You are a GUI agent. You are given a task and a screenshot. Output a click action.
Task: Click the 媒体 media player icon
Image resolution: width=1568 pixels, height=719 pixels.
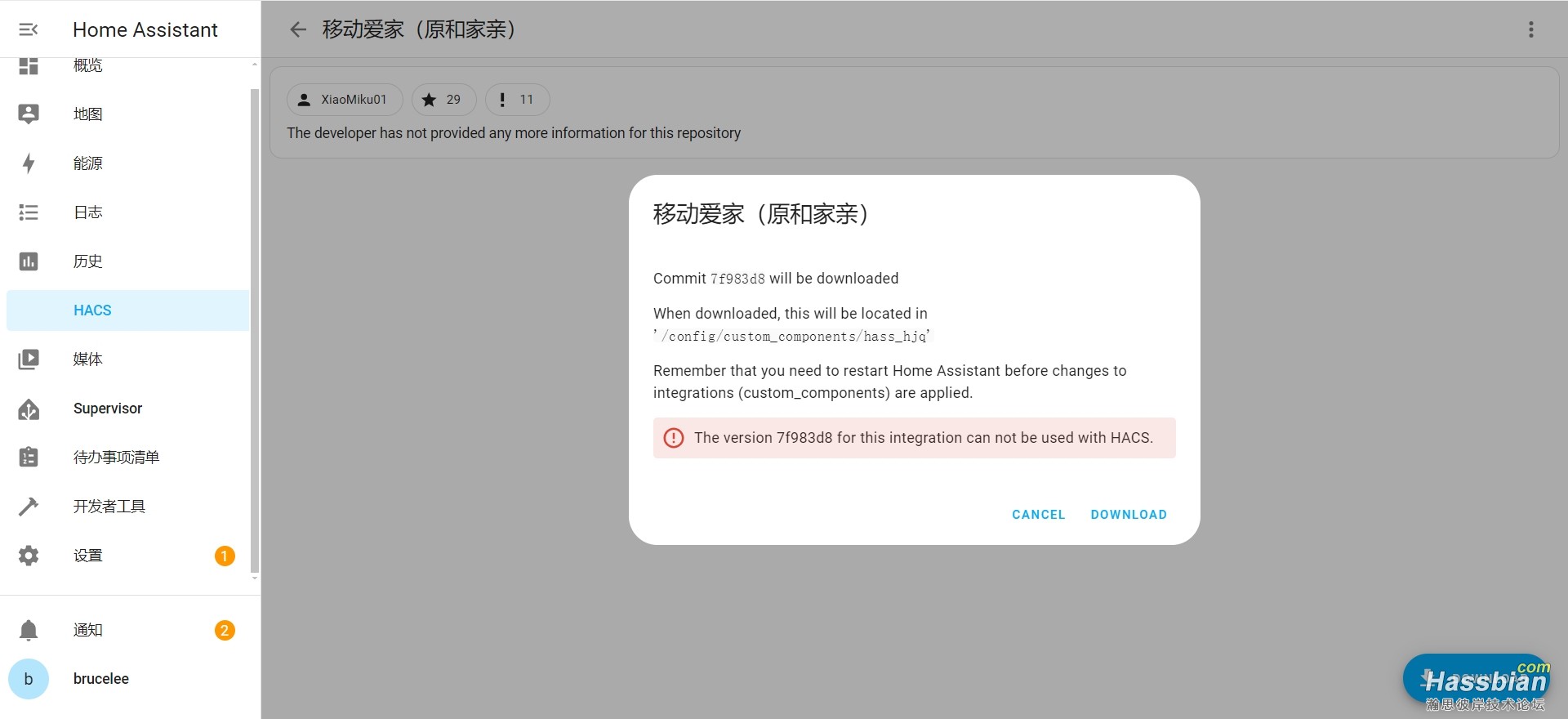point(29,359)
